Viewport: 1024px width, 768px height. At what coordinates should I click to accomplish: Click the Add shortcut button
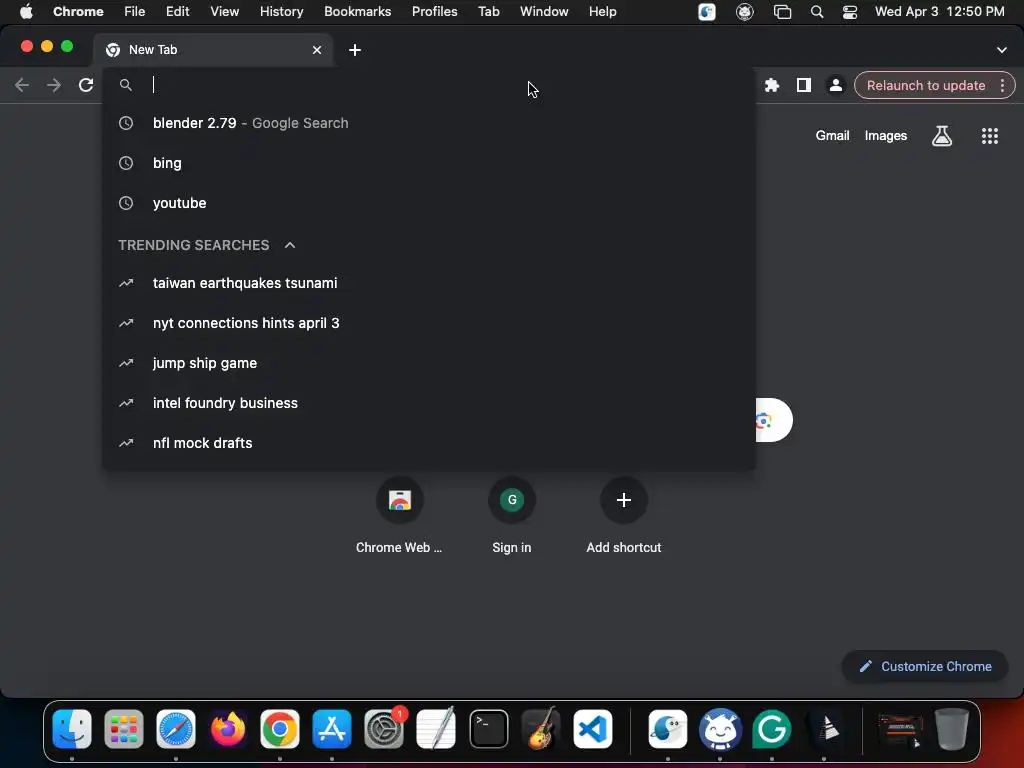[624, 516]
